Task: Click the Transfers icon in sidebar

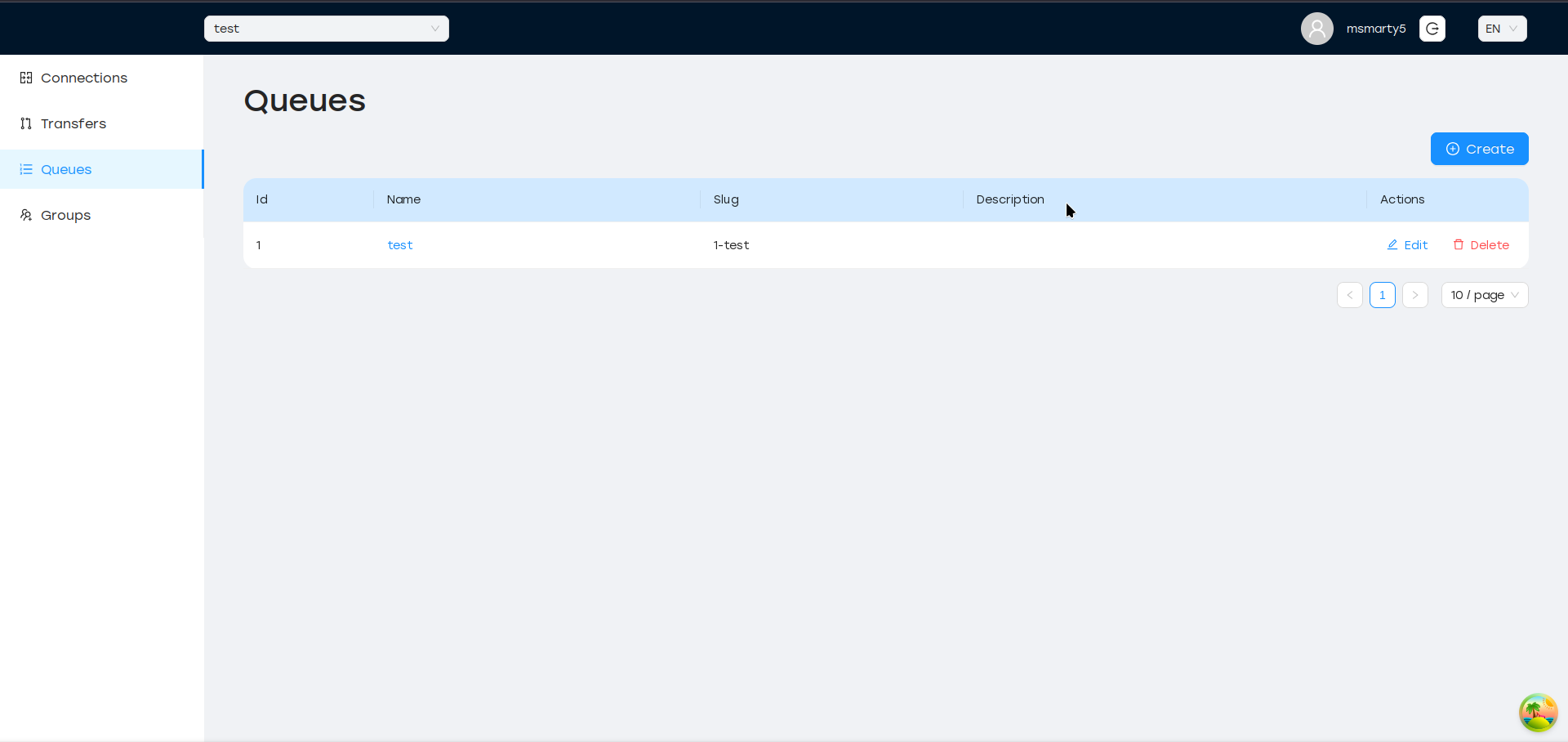Action: [x=26, y=123]
